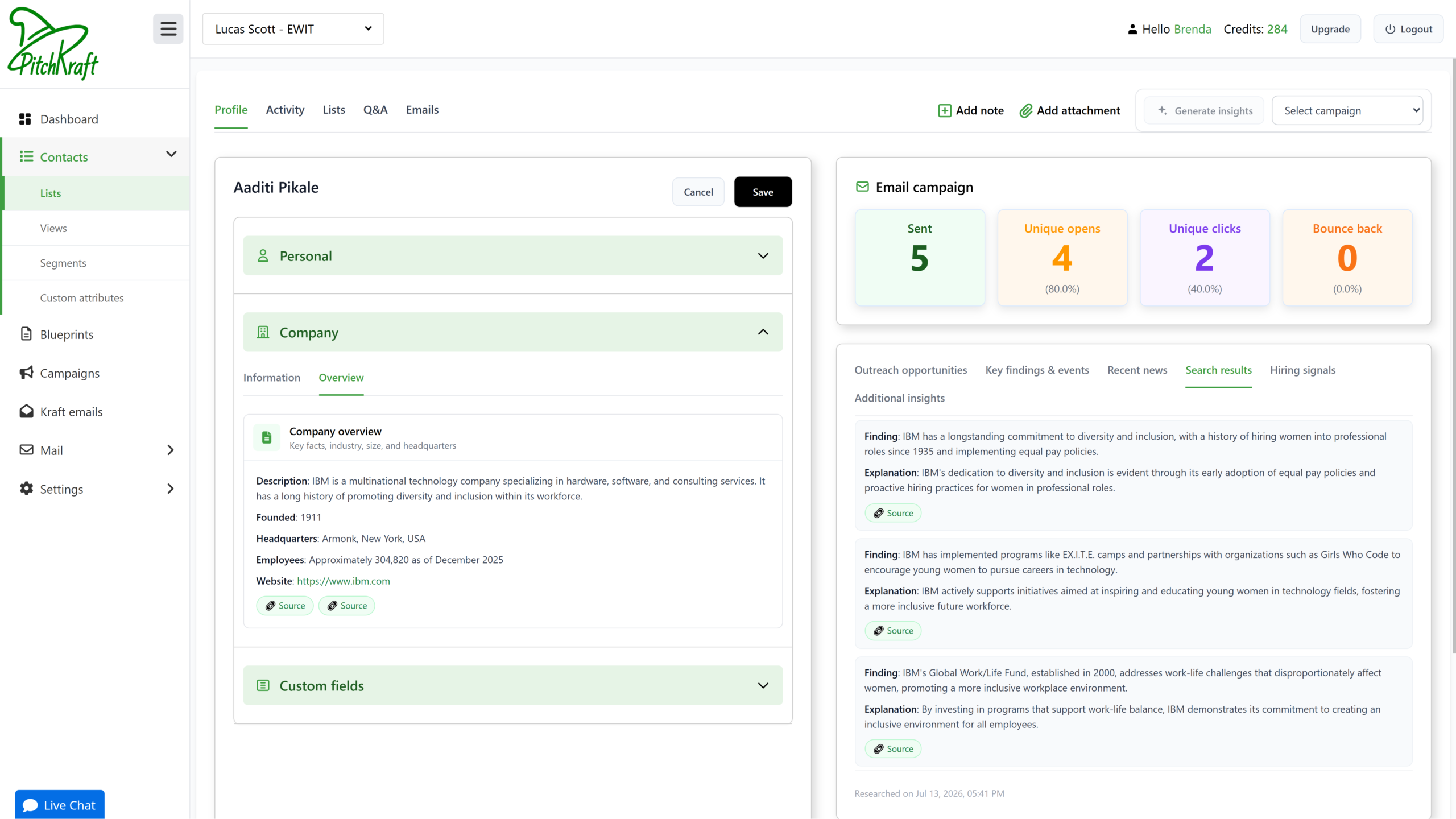Switch to the Q&A tab

(375, 110)
